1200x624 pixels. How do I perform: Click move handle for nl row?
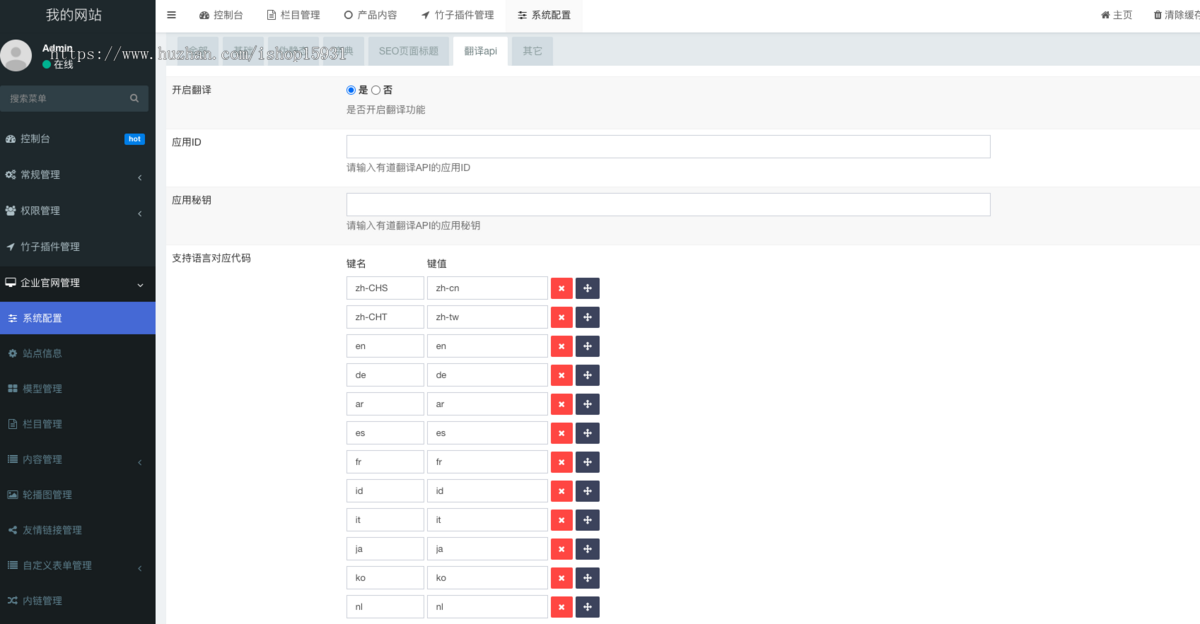tap(587, 607)
